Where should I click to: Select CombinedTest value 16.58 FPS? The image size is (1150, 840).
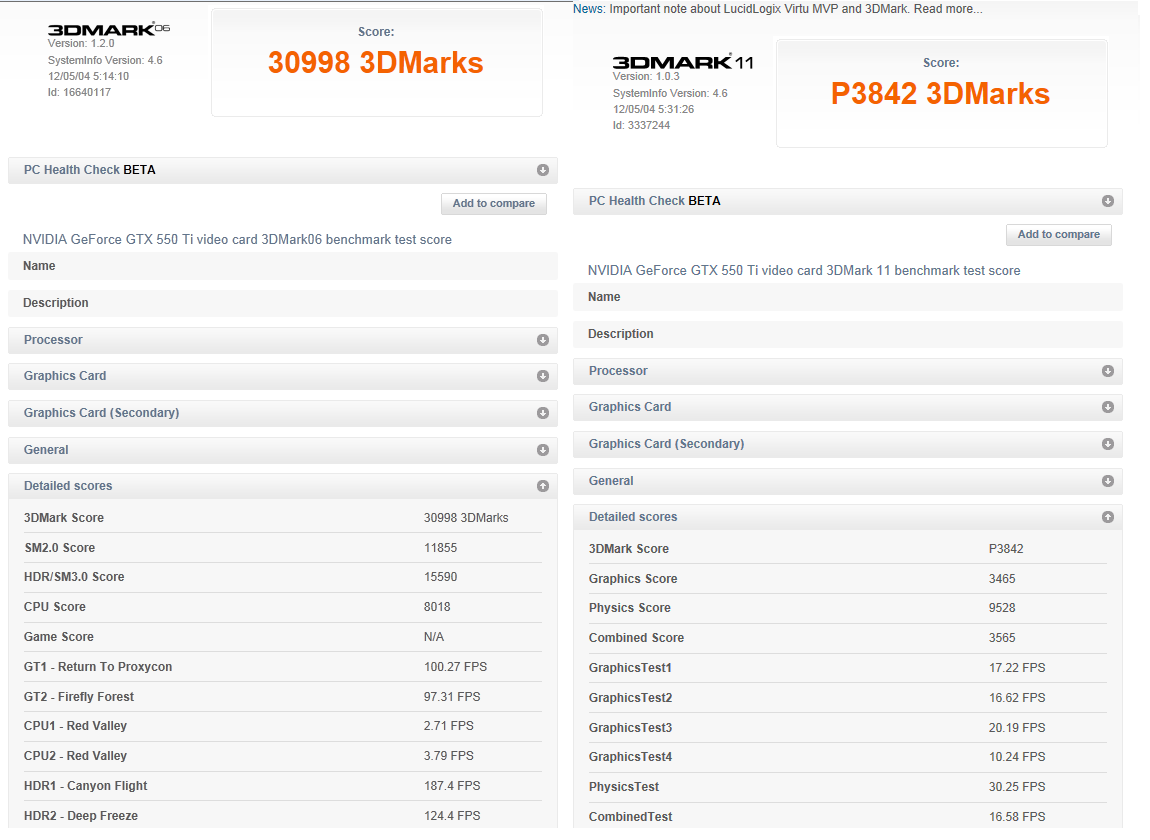(x=1017, y=817)
